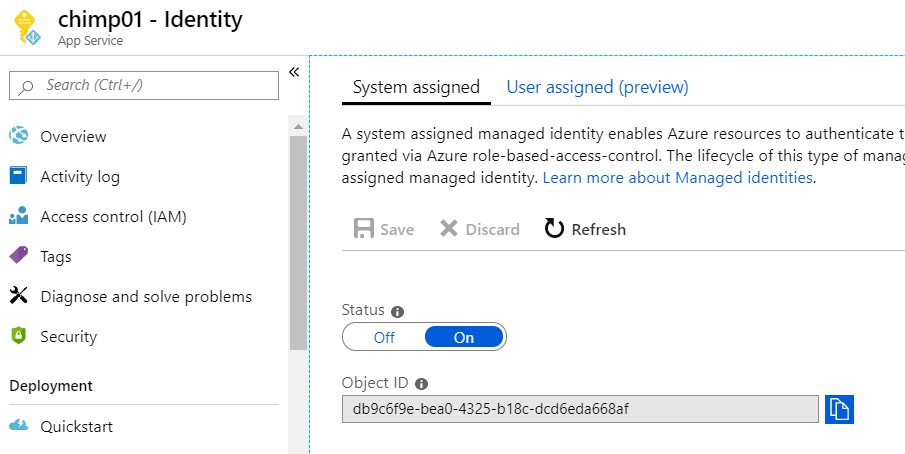Click the Save button
Screen dimensions: 905x454
[384, 229]
